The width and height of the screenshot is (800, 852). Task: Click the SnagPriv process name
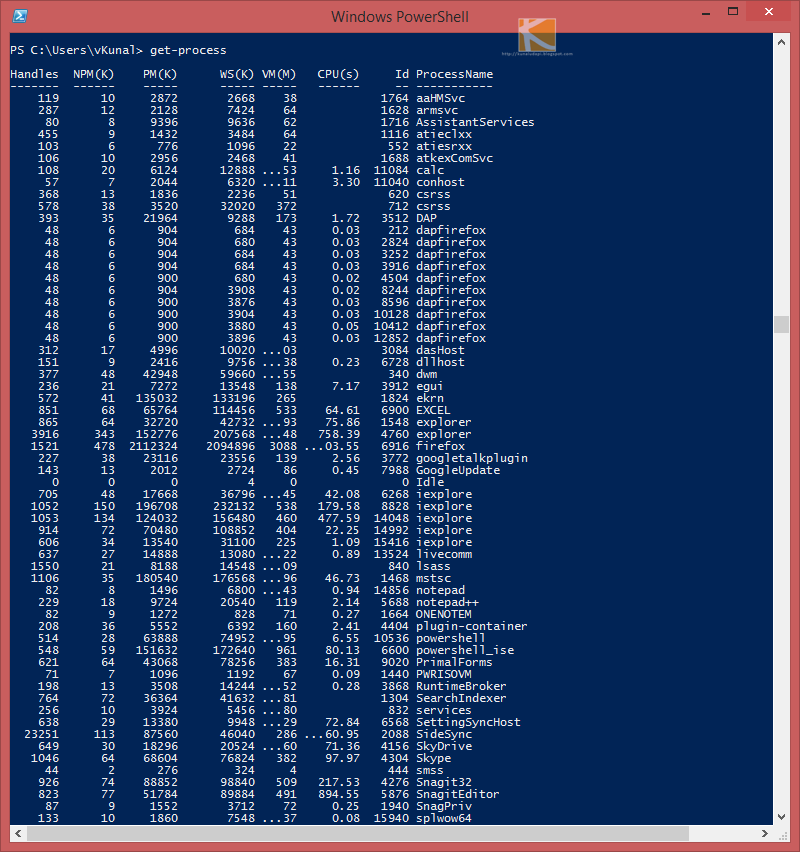[444, 806]
